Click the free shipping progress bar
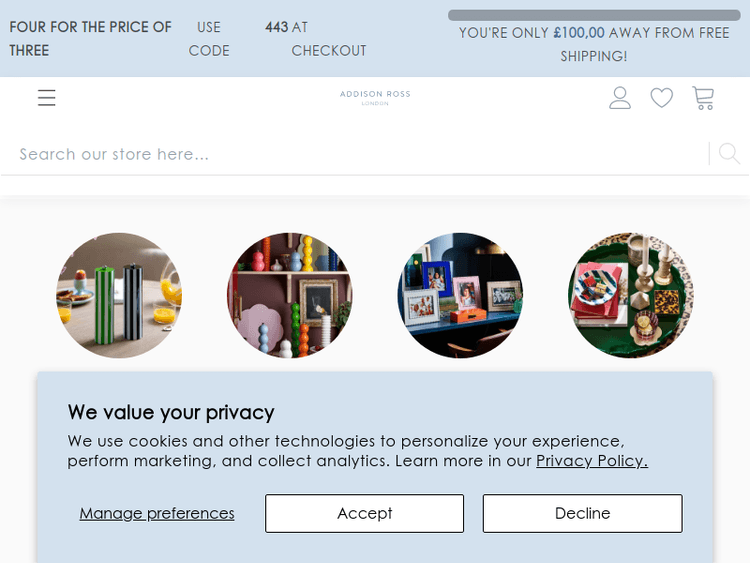The width and height of the screenshot is (750, 563). coord(594,15)
